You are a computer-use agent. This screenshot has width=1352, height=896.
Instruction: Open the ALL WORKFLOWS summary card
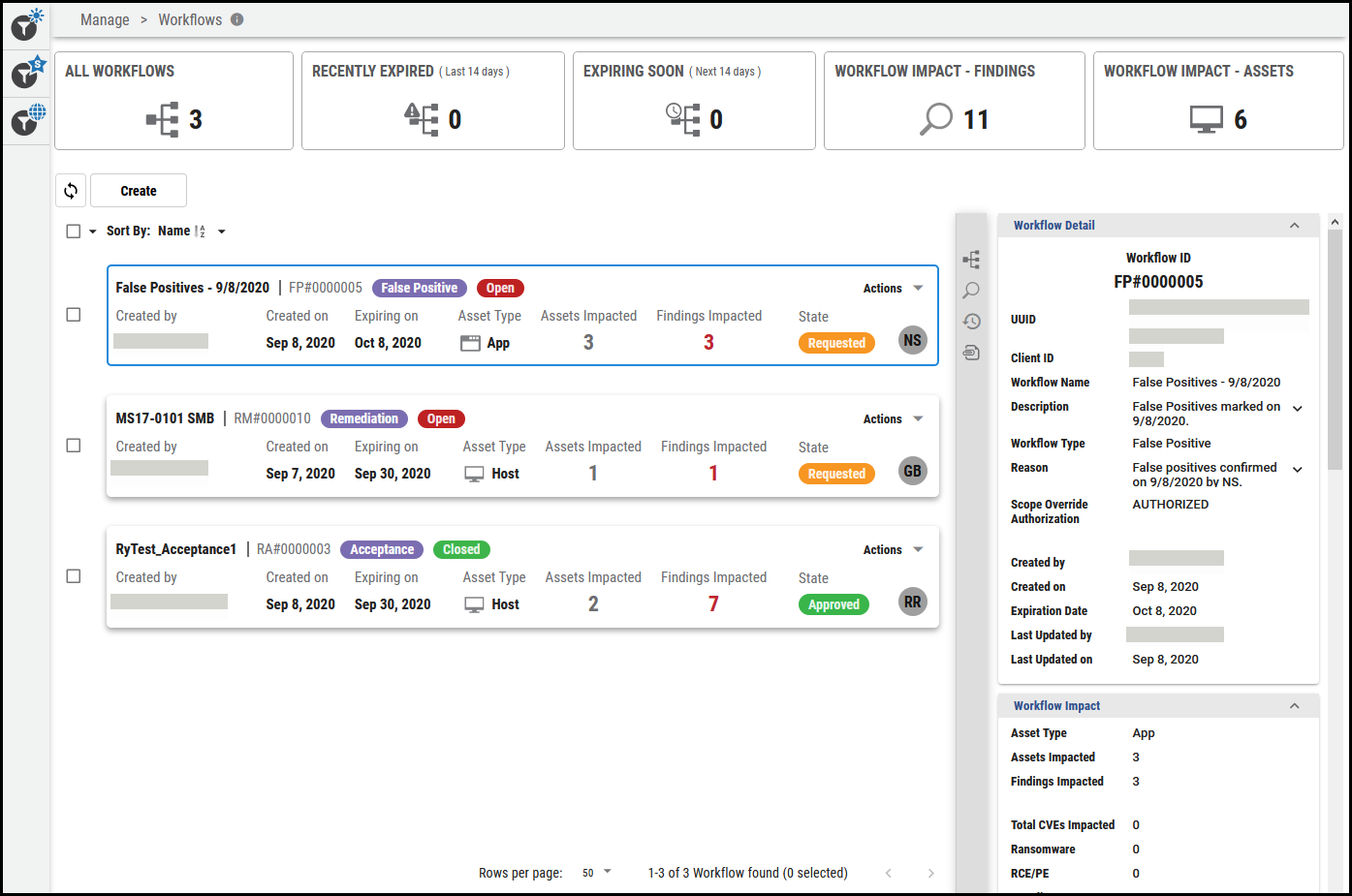(173, 101)
